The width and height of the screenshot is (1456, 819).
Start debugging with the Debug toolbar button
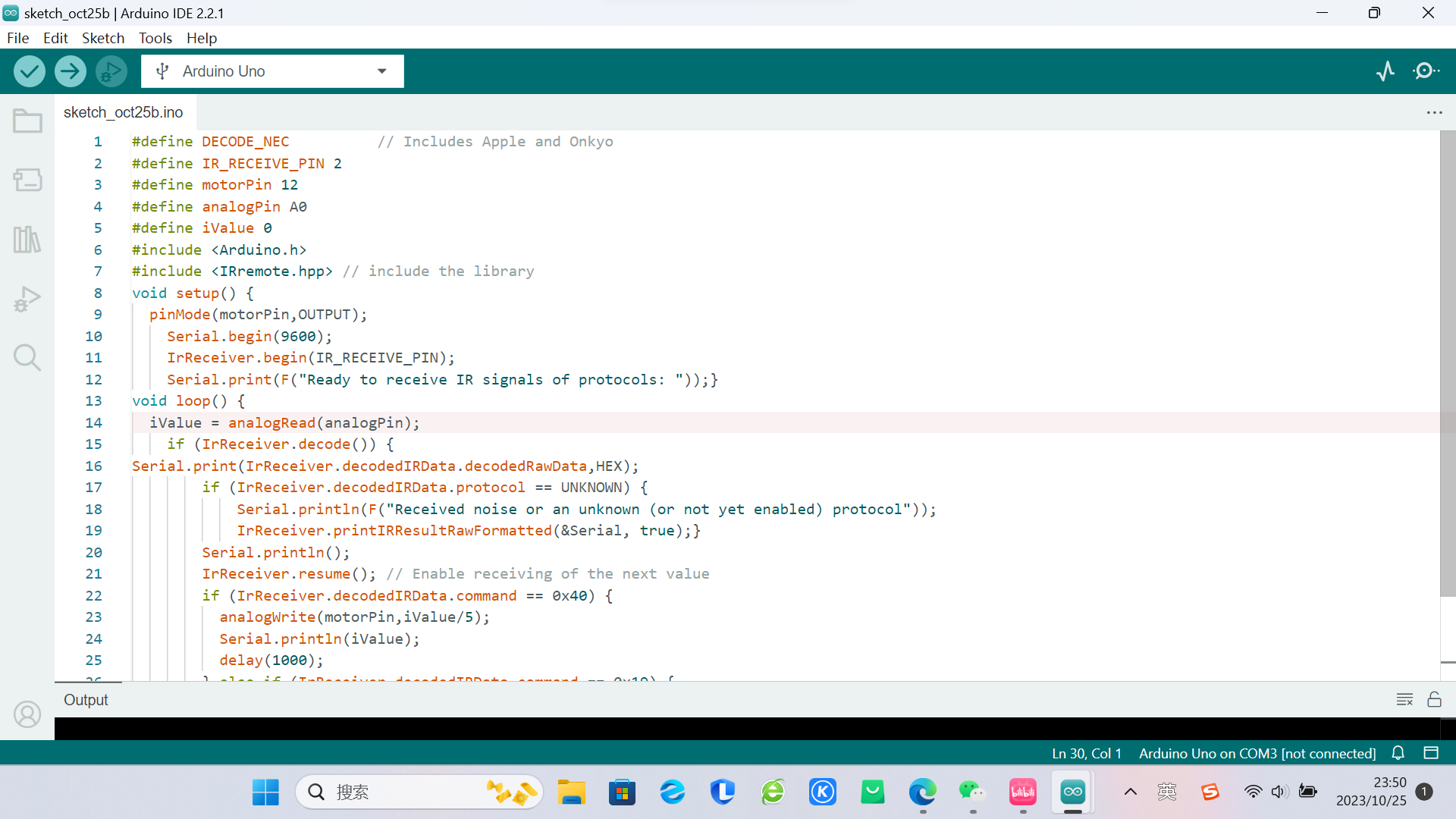pyautogui.click(x=111, y=71)
